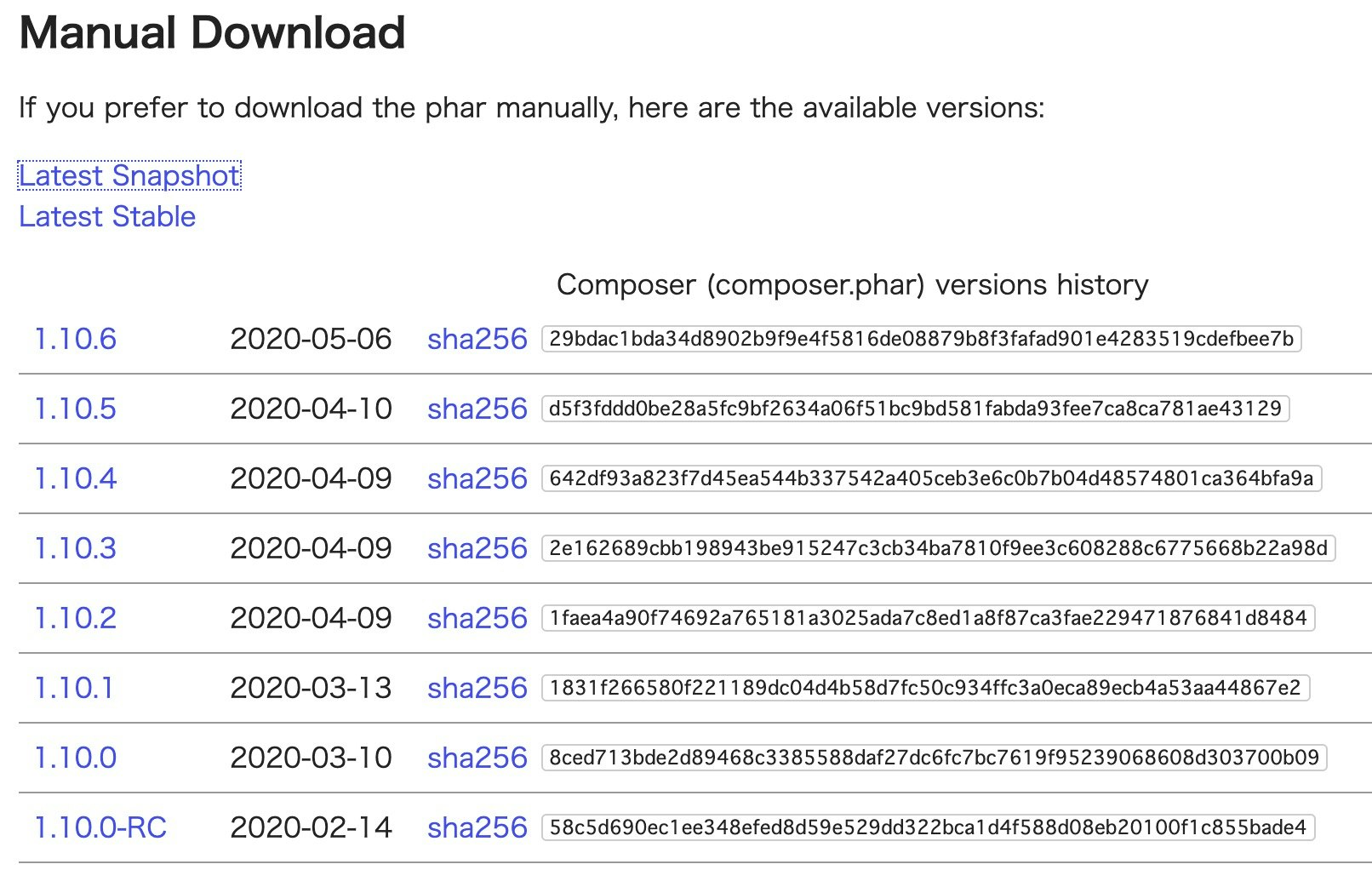Viewport: 1372px width, 870px height.
Task: Download Composer version 1.10.4
Action: 75,478
